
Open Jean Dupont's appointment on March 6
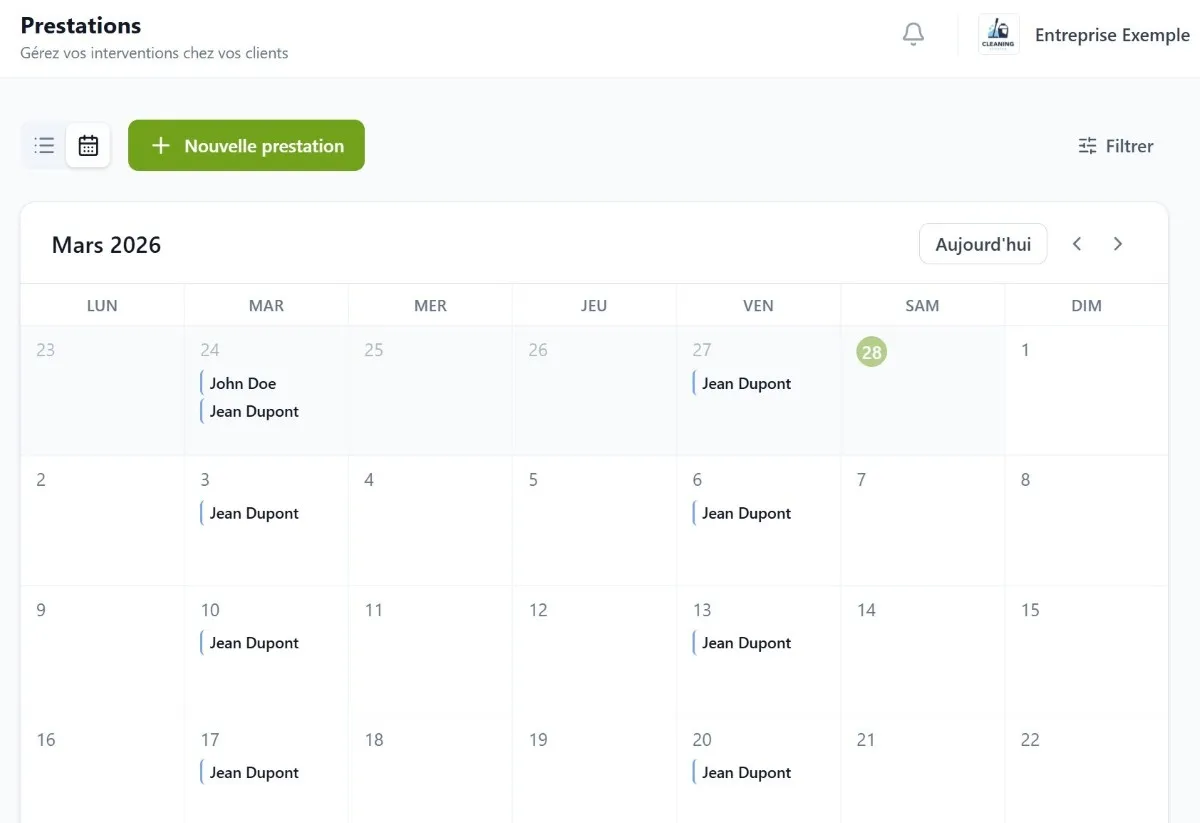pos(746,513)
